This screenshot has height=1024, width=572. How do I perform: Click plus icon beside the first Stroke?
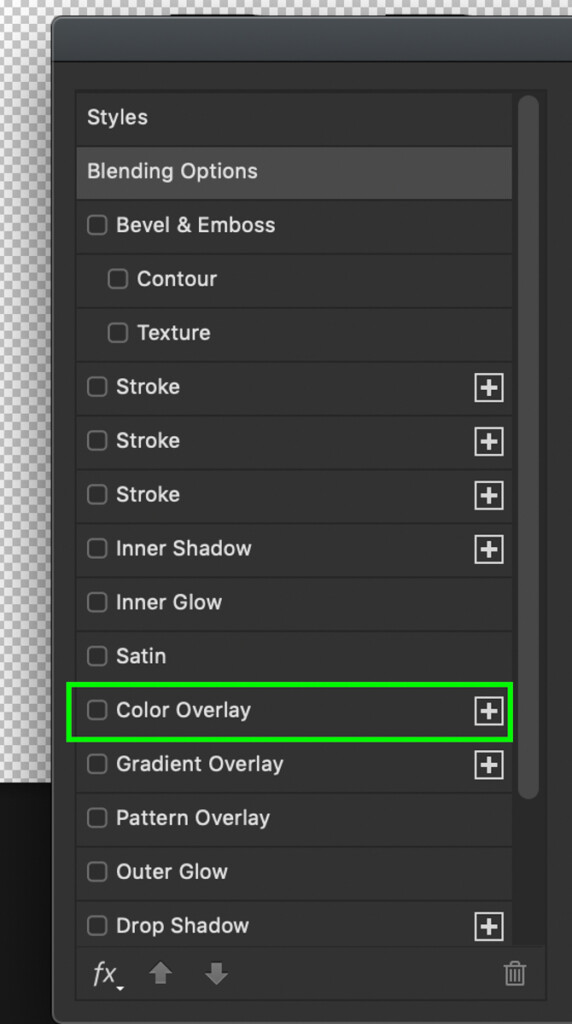488,388
